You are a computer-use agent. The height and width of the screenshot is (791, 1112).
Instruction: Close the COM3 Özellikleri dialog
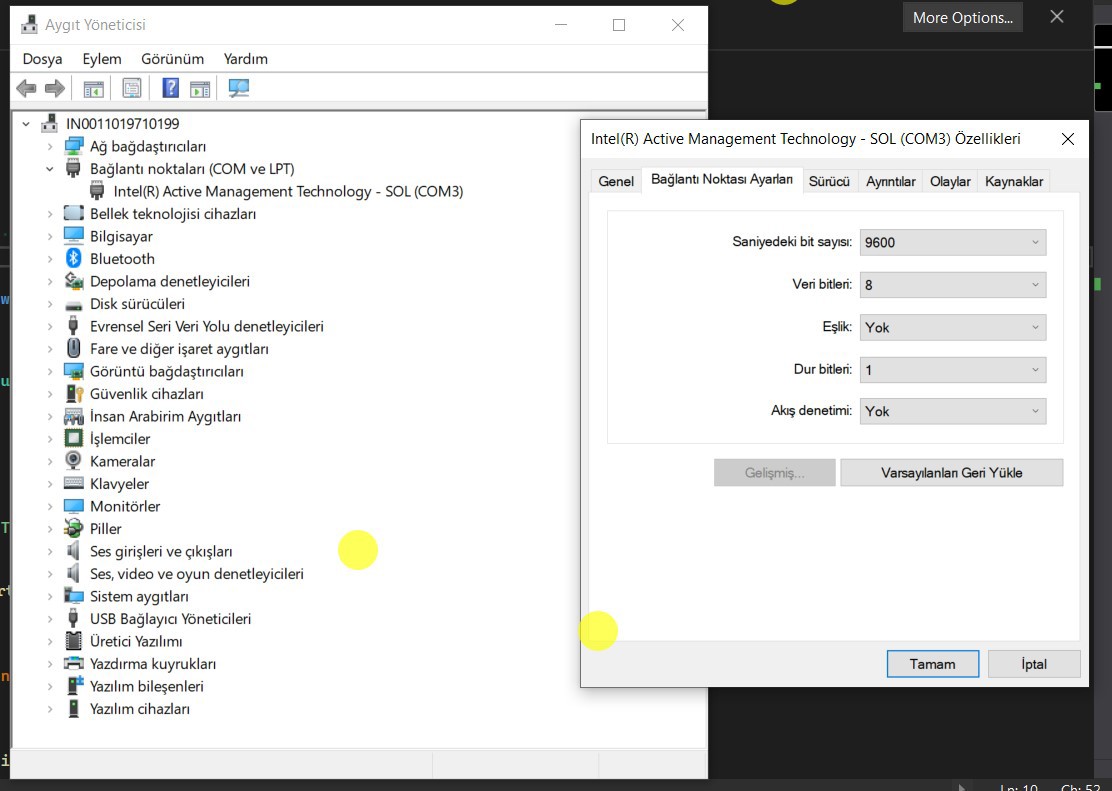(1067, 139)
